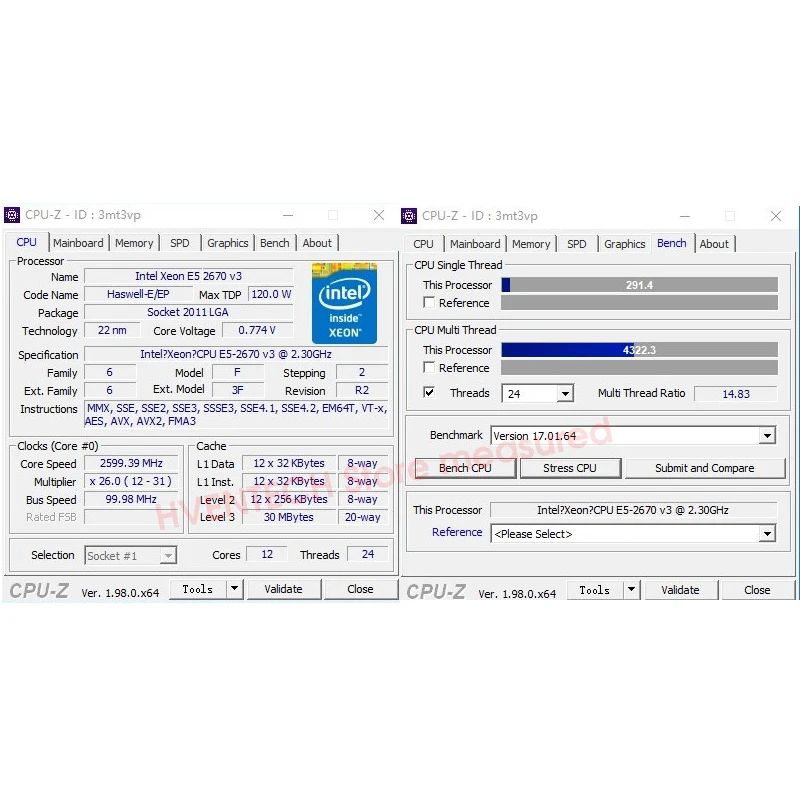Click the Package value Socket 2011 LGA
The height and width of the screenshot is (800, 800).
189,312
